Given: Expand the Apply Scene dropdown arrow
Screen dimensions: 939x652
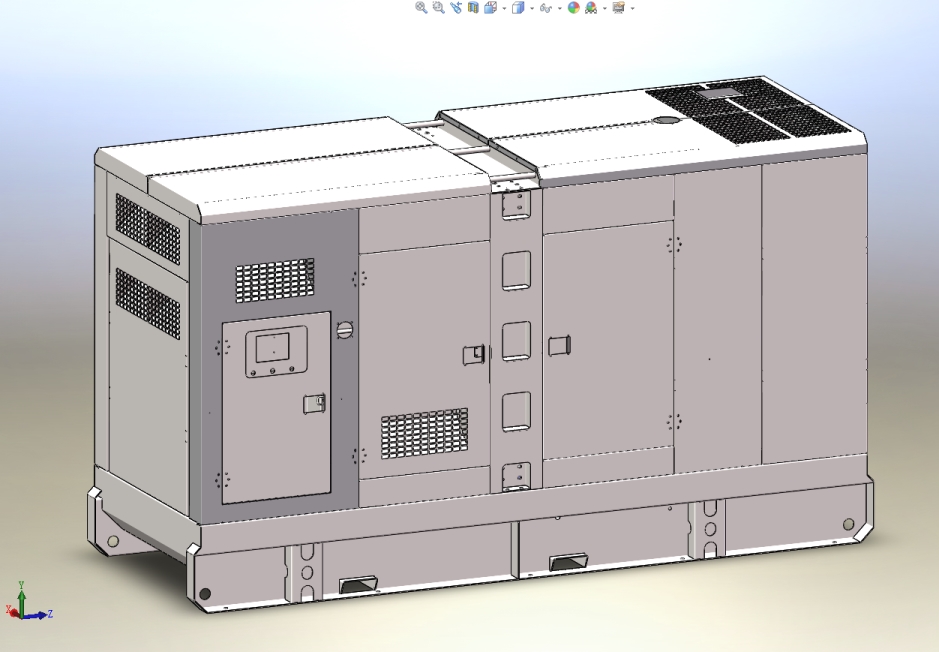Looking at the screenshot, I should pos(605,8).
